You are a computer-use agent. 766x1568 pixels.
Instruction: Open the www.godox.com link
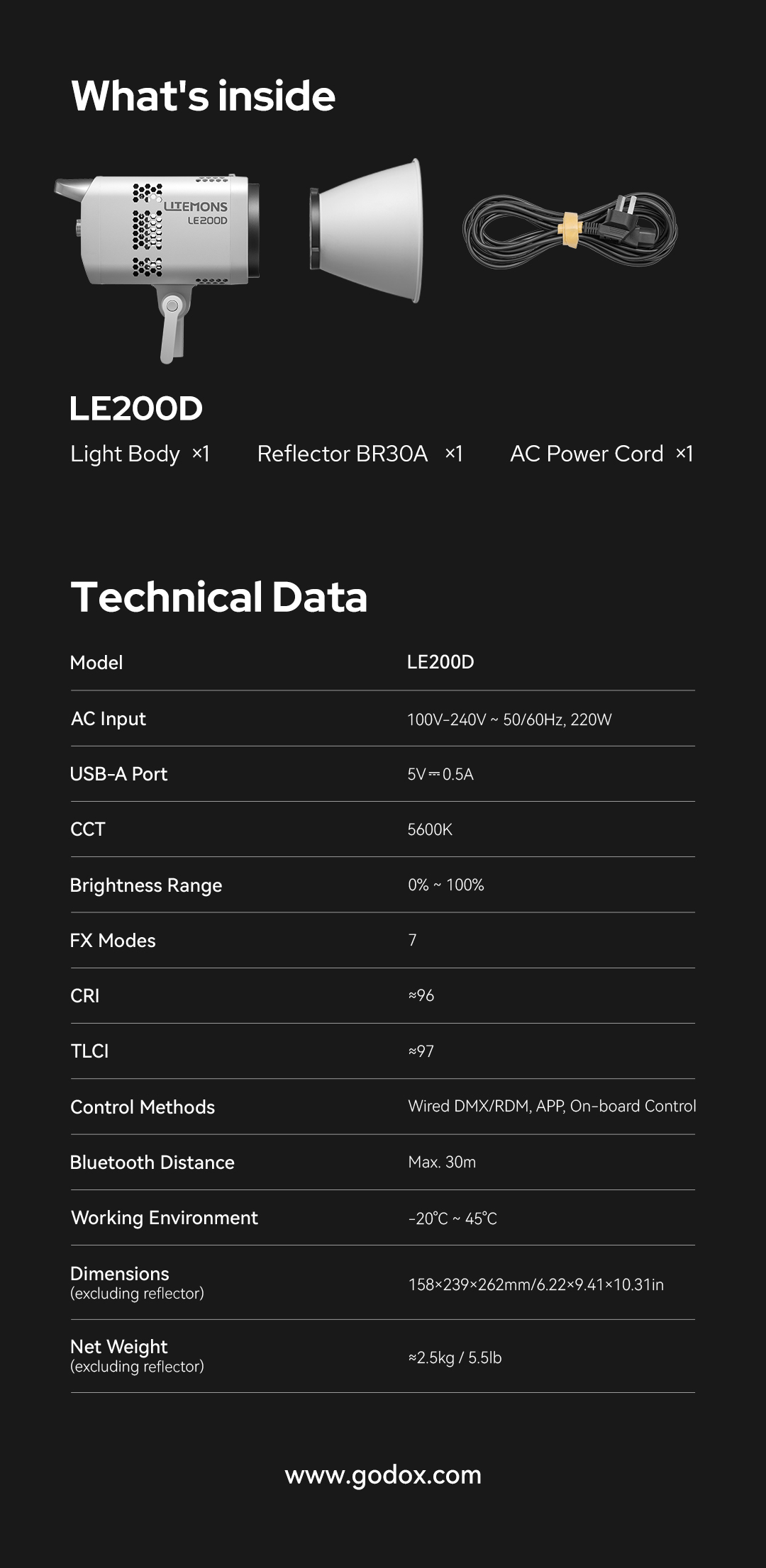pyautogui.click(x=383, y=1475)
